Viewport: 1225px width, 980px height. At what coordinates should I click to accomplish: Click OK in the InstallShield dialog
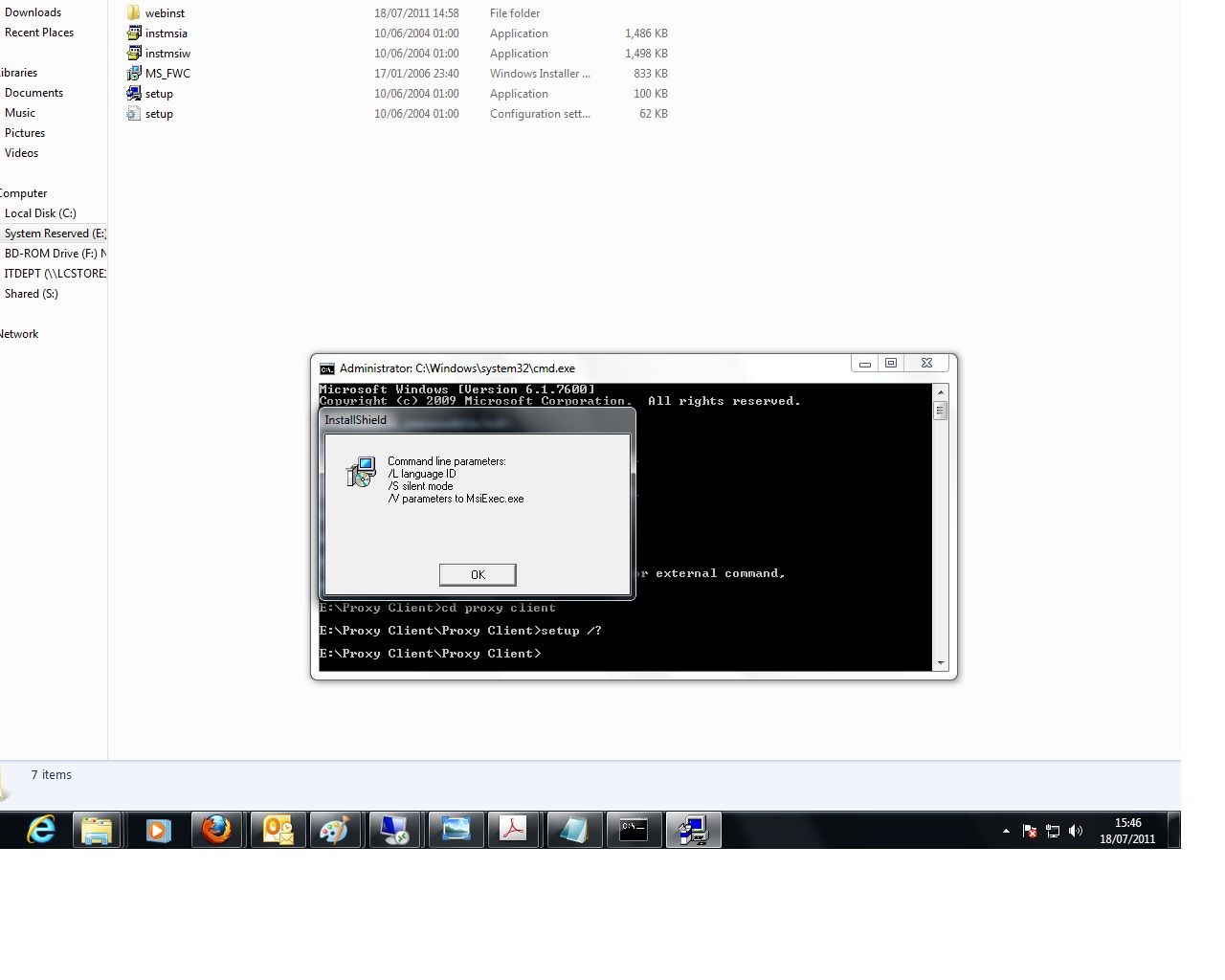478,574
